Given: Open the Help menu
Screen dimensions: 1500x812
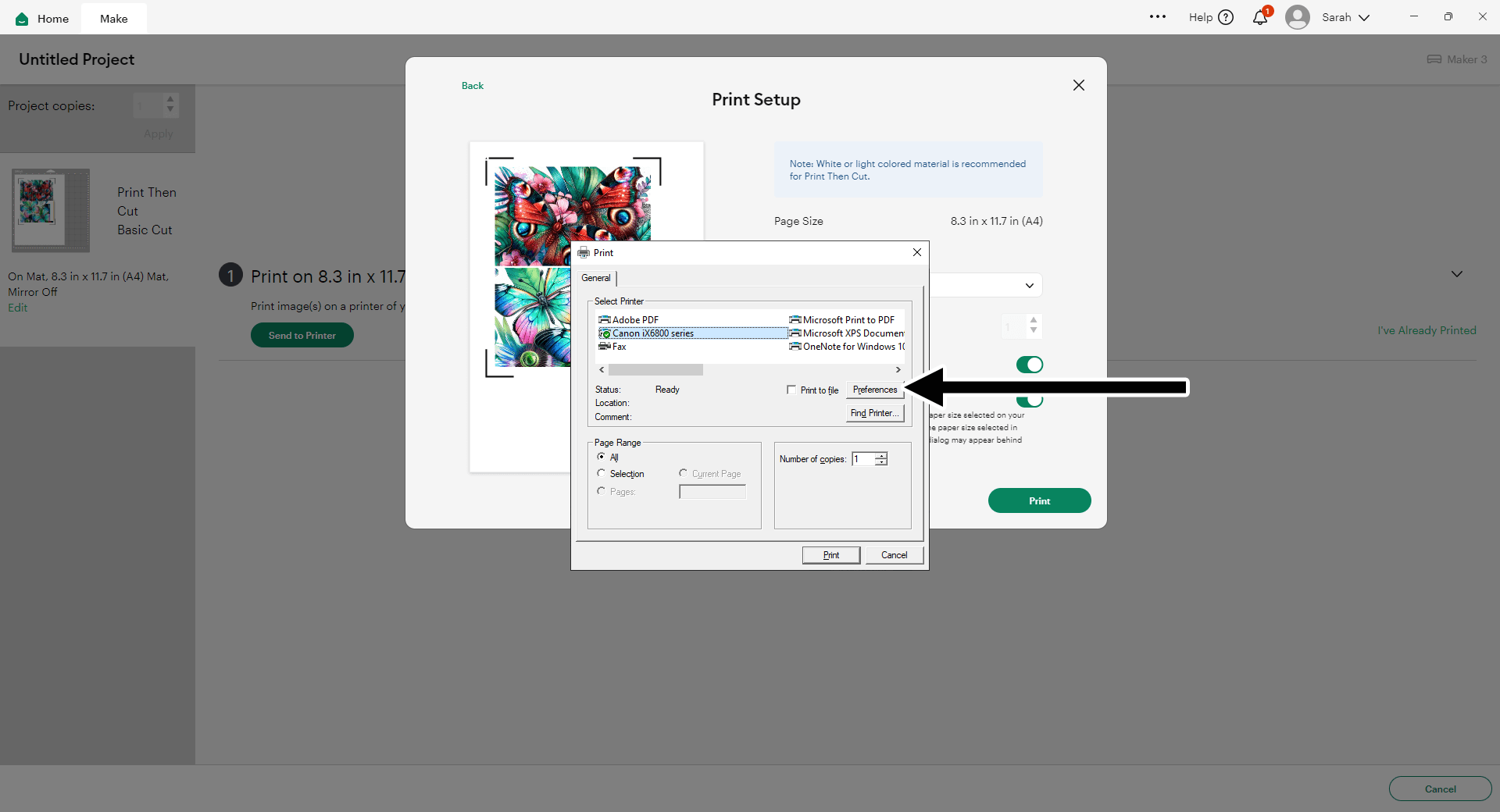Looking at the screenshot, I should (x=1211, y=17).
